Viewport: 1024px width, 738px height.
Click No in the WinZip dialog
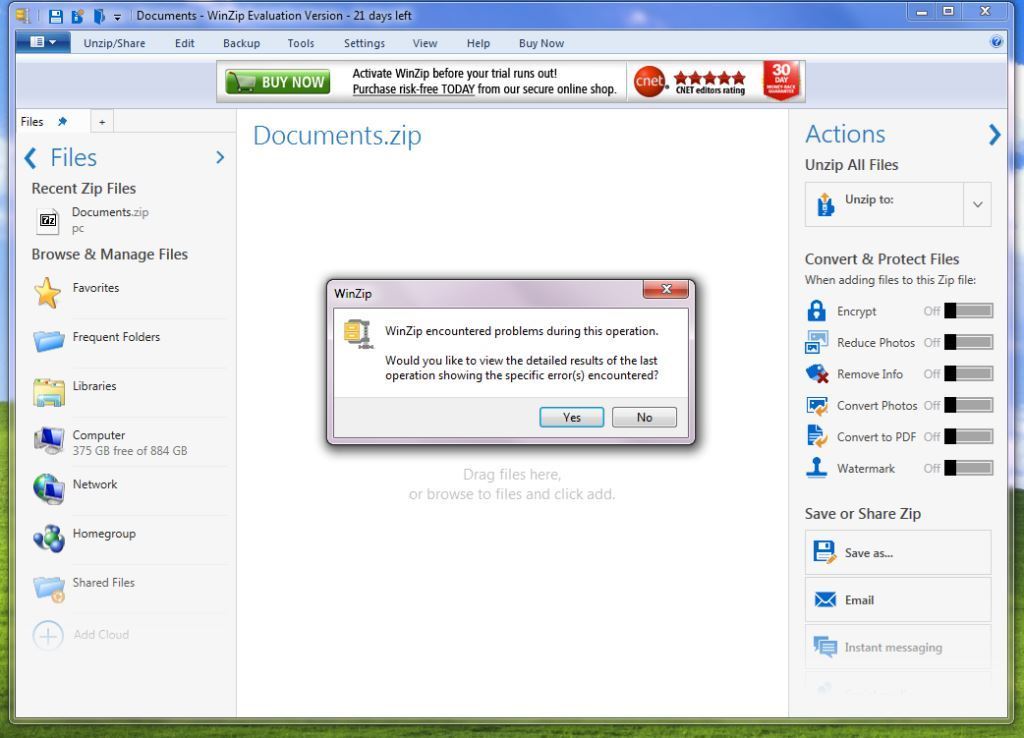644,417
